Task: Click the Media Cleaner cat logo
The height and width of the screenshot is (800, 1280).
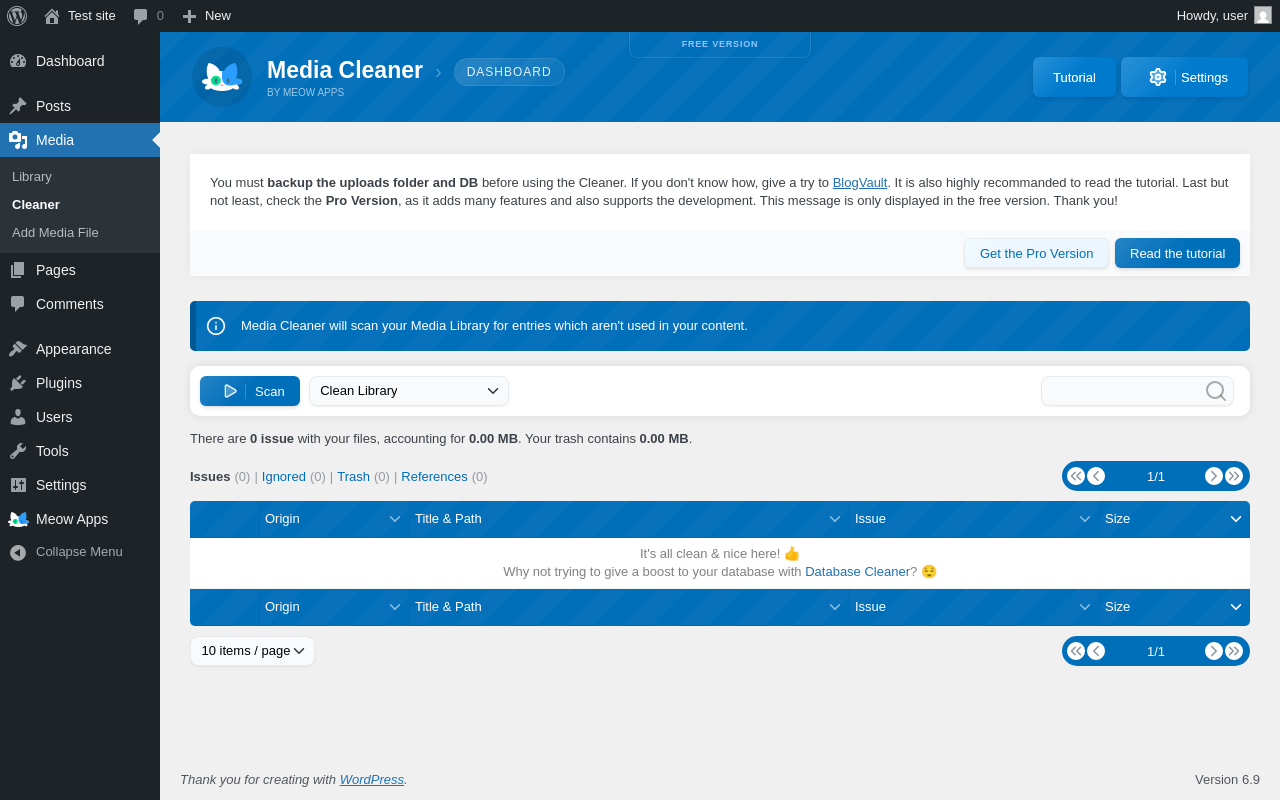Action: pos(222,77)
